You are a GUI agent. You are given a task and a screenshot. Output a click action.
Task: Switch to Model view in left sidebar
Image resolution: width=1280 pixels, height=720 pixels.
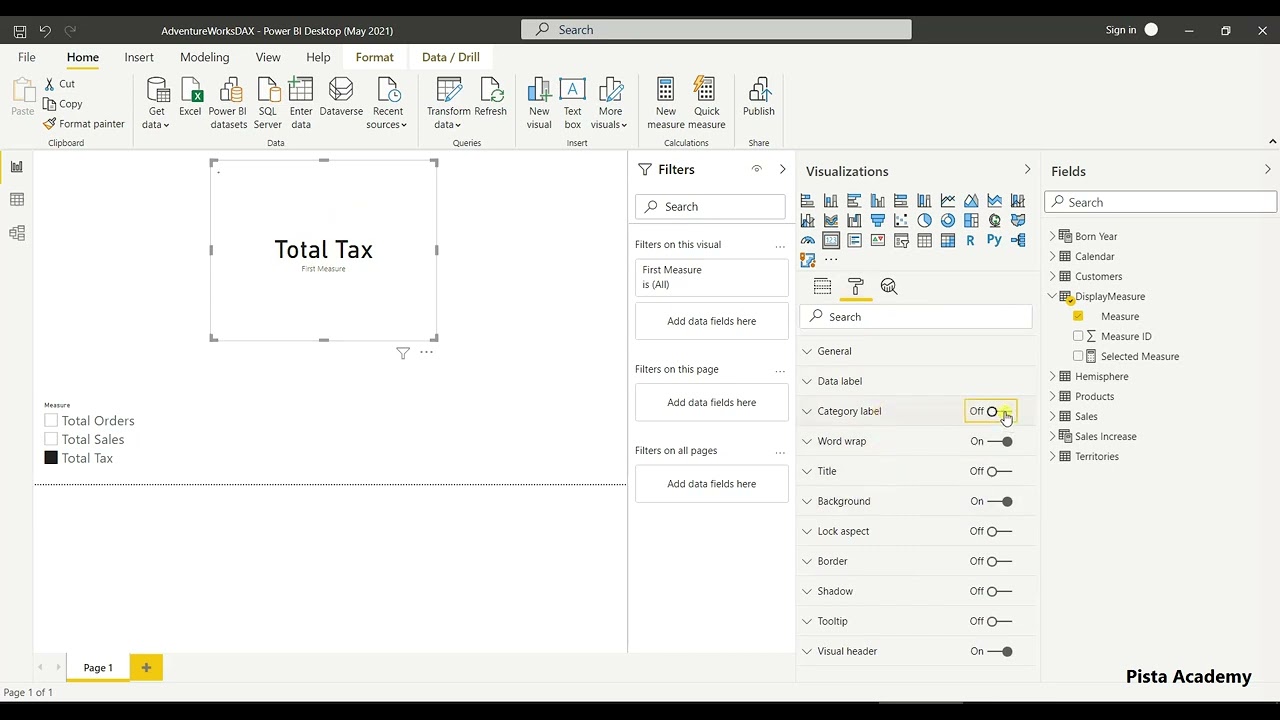coord(17,233)
